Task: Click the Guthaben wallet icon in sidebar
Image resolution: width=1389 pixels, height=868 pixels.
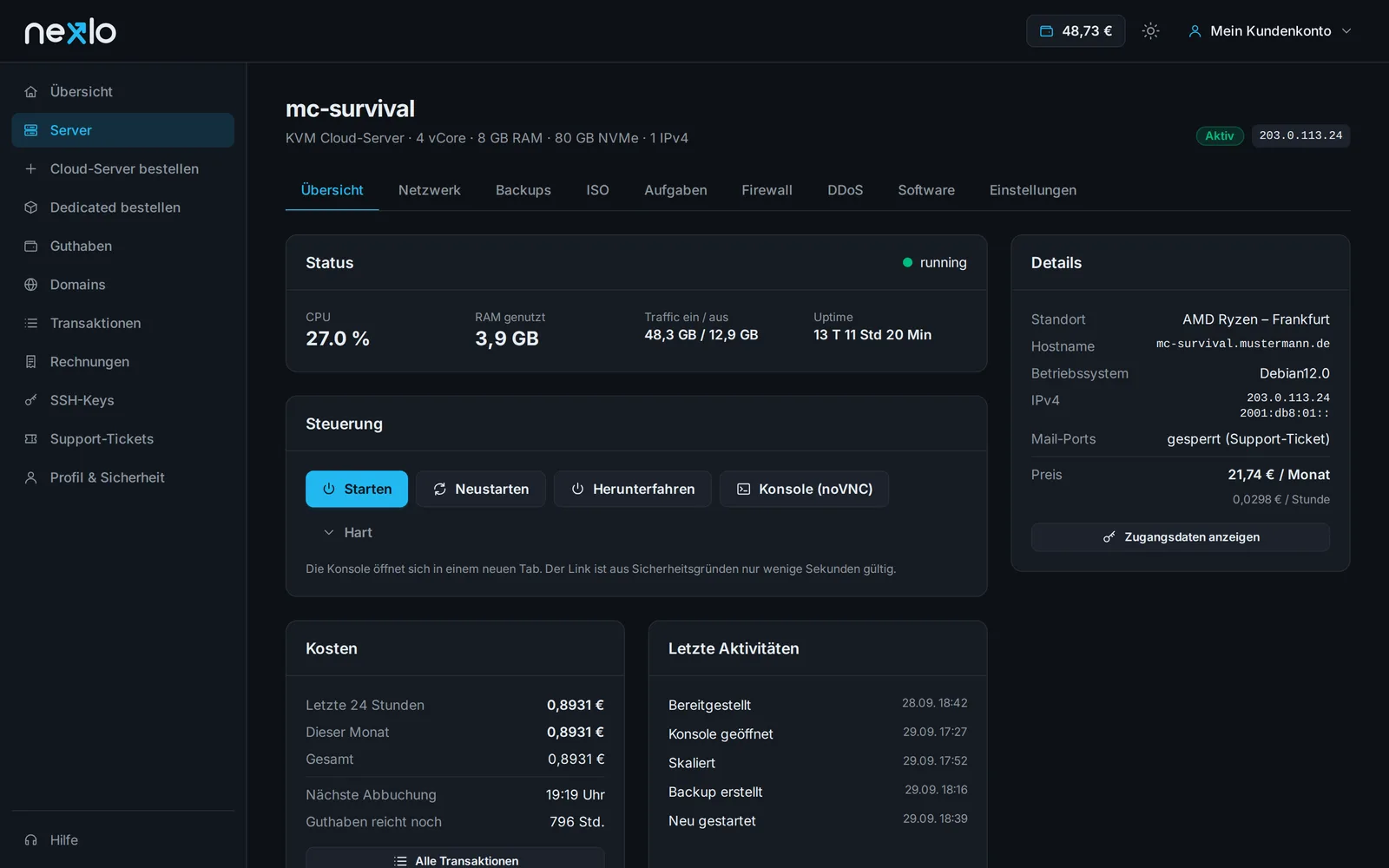Action: 31,247
